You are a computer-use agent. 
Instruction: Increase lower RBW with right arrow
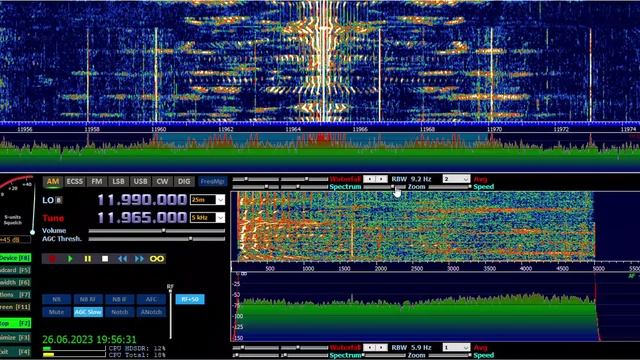click(382, 347)
